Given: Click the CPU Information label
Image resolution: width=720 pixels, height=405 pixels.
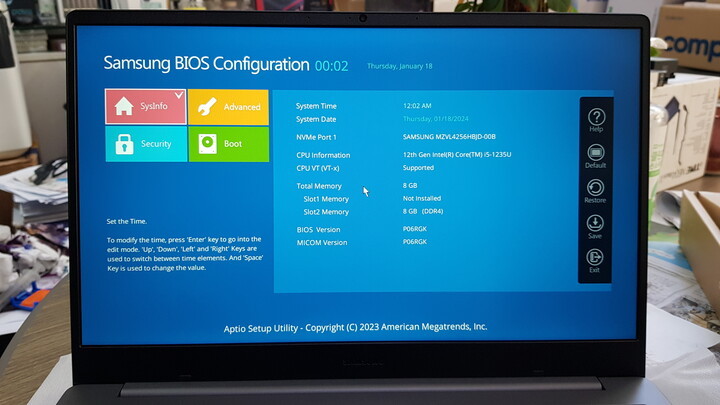Looking at the screenshot, I should [323, 155].
